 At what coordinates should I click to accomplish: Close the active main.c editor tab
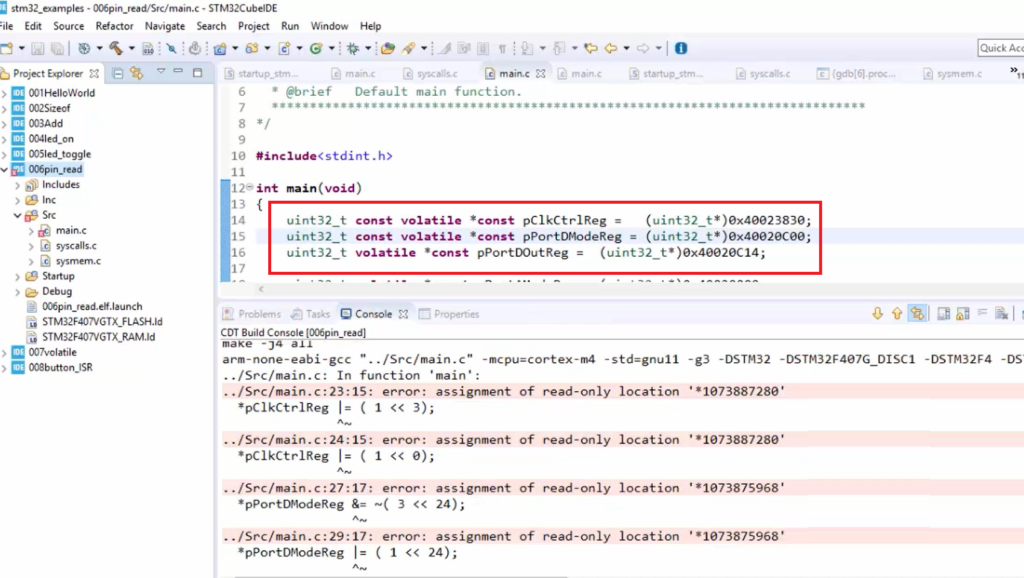(x=541, y=74)
